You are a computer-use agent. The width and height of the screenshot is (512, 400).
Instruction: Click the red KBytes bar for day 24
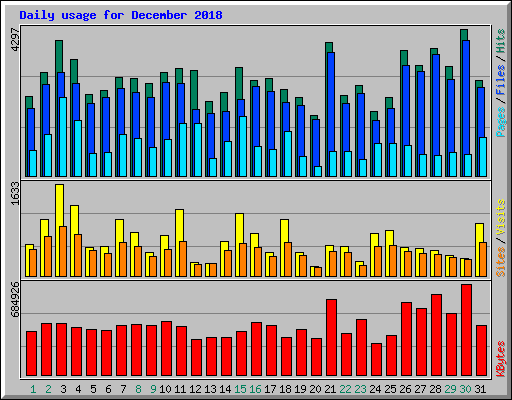[376, 360]
